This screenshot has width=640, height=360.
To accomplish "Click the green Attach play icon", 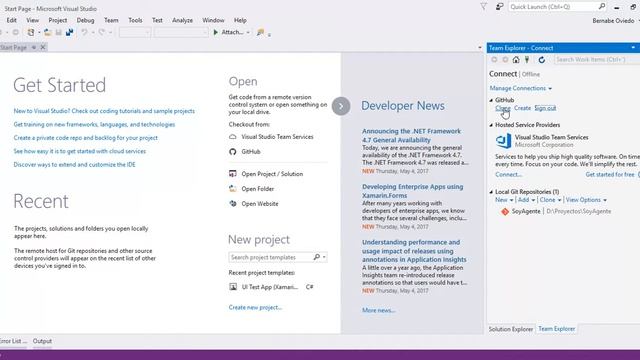I will click(x=216, y=32).
